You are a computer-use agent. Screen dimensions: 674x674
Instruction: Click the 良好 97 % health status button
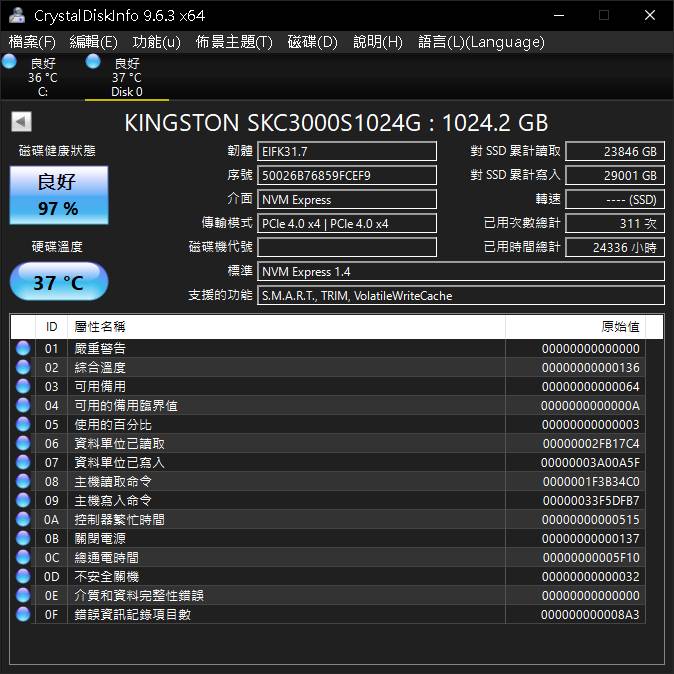click(59, 195)
